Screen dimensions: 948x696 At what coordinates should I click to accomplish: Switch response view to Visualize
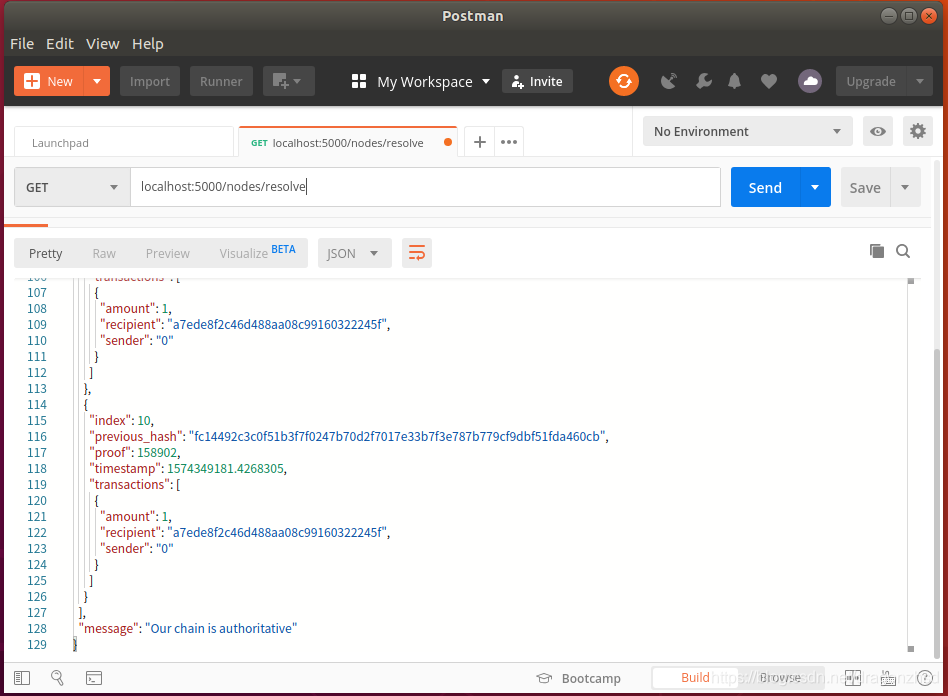pos(257,253)
